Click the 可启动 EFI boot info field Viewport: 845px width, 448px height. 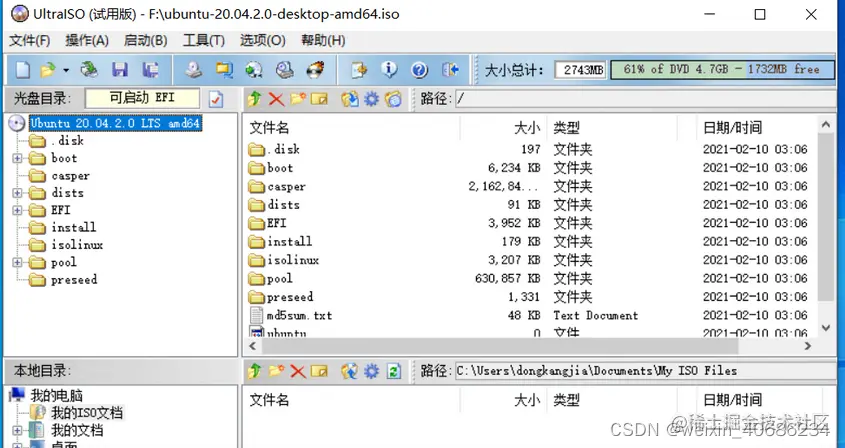point(142,98)
